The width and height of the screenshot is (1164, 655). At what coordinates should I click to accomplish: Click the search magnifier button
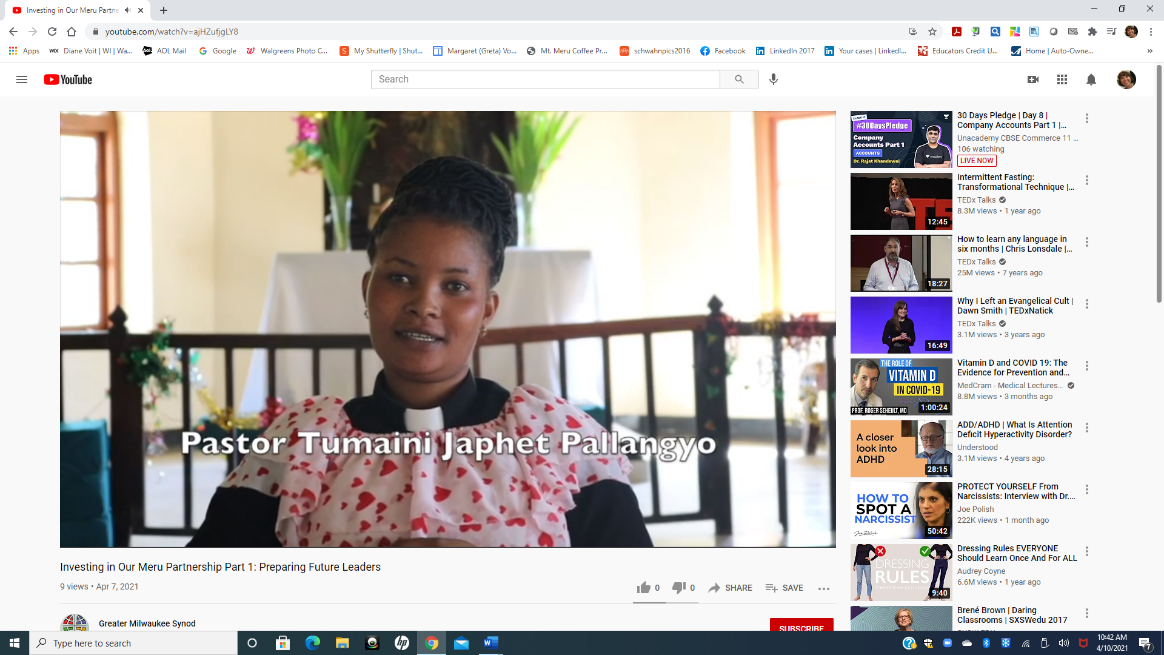(x=739, y=79)
